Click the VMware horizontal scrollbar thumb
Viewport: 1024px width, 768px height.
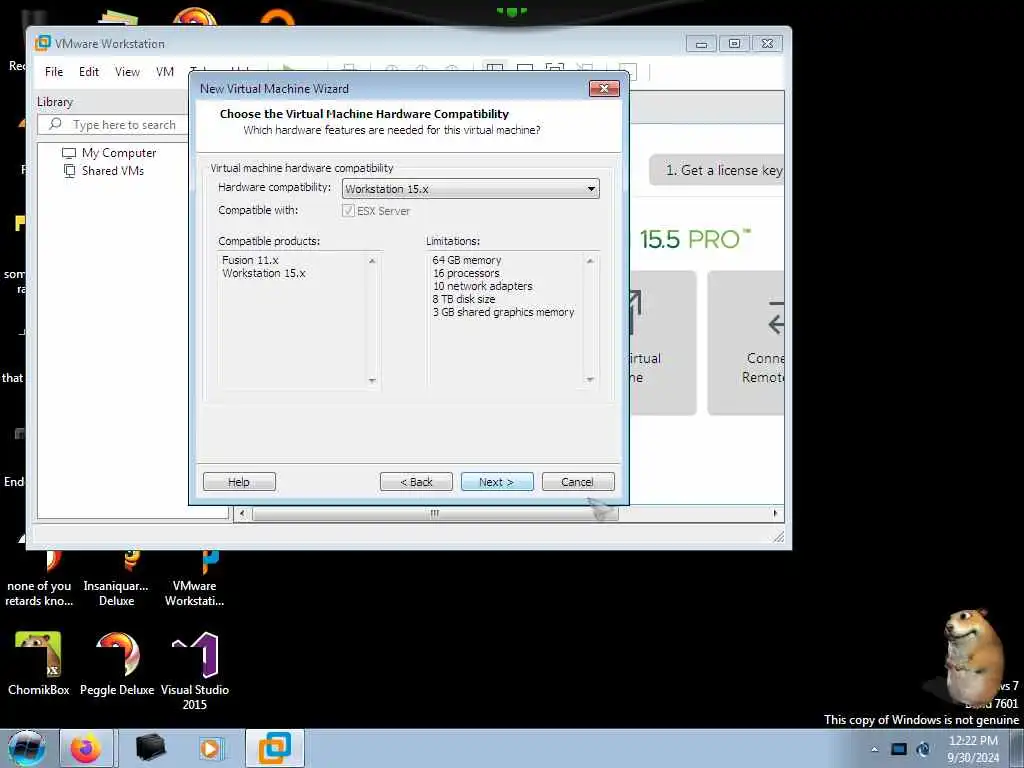coord(435,514)
